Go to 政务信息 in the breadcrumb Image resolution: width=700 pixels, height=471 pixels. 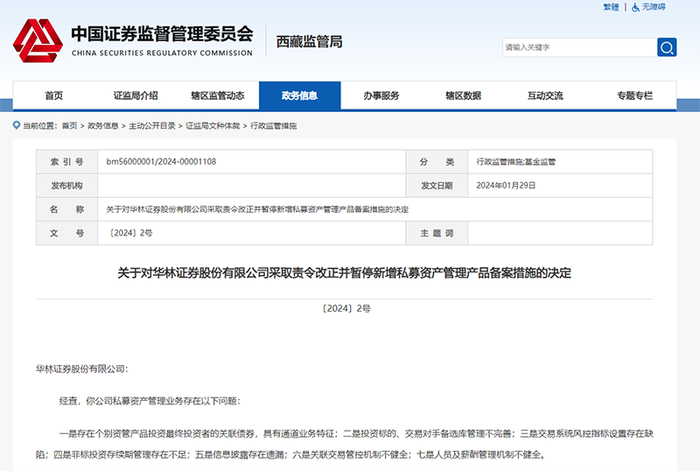click(103, 126)
